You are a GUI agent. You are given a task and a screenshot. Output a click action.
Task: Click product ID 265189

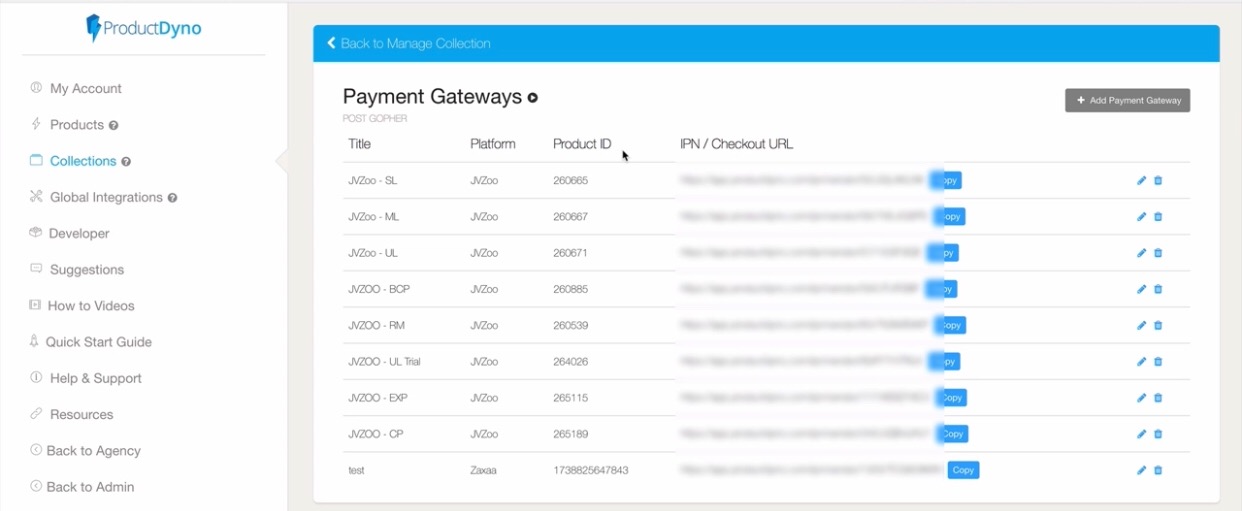tap(570, 434)
